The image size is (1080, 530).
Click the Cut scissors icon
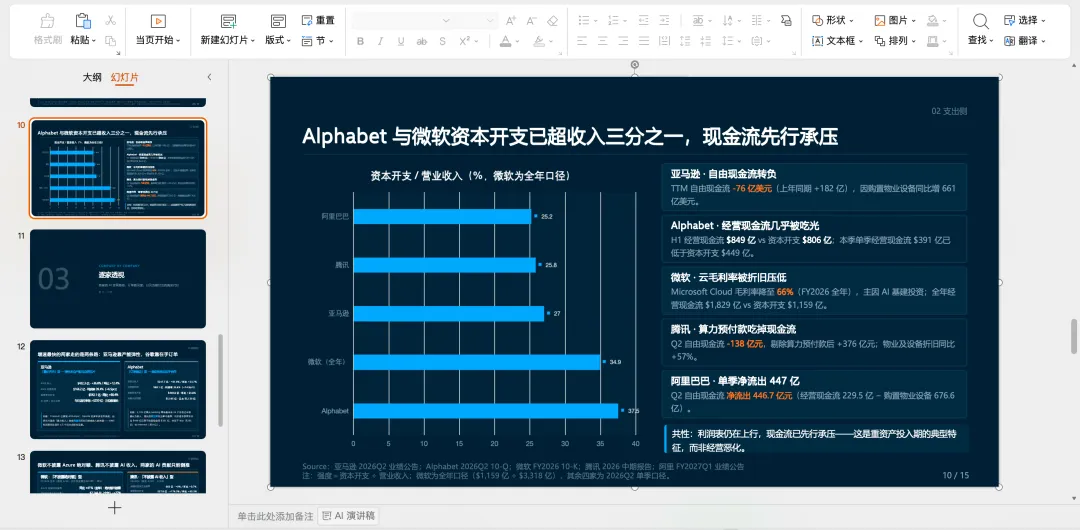coord(111,21)
